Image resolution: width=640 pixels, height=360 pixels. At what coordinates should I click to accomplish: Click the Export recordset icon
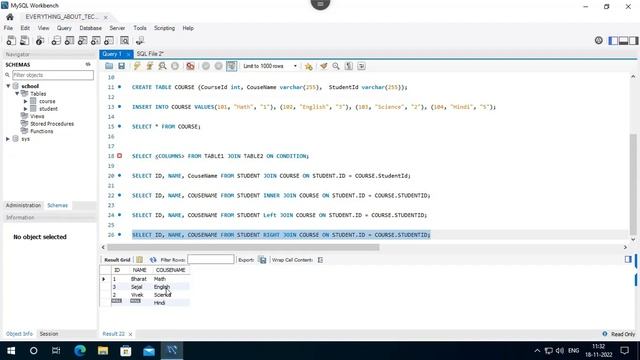(x=262, y=260)
